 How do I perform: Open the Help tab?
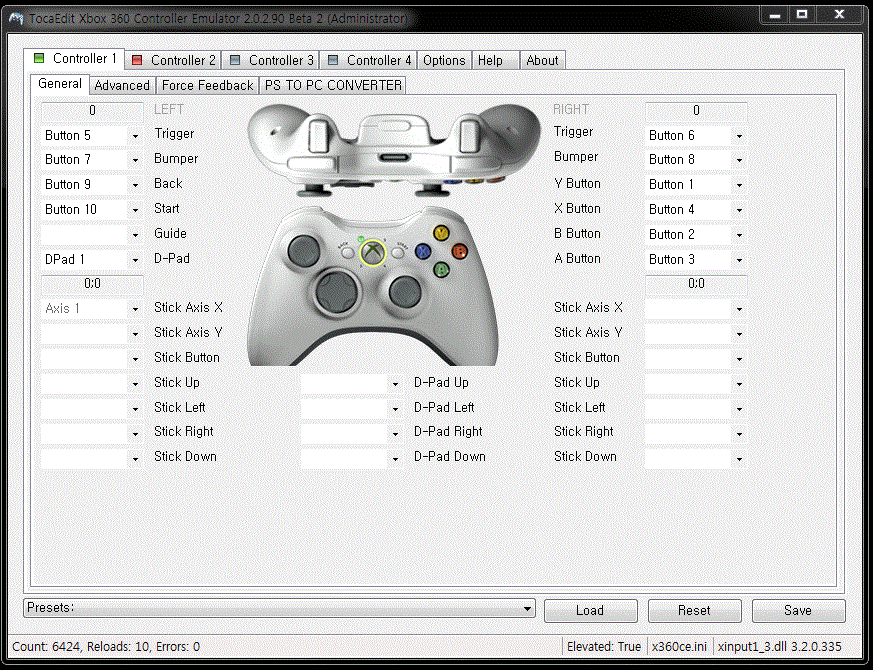(496, 60)
